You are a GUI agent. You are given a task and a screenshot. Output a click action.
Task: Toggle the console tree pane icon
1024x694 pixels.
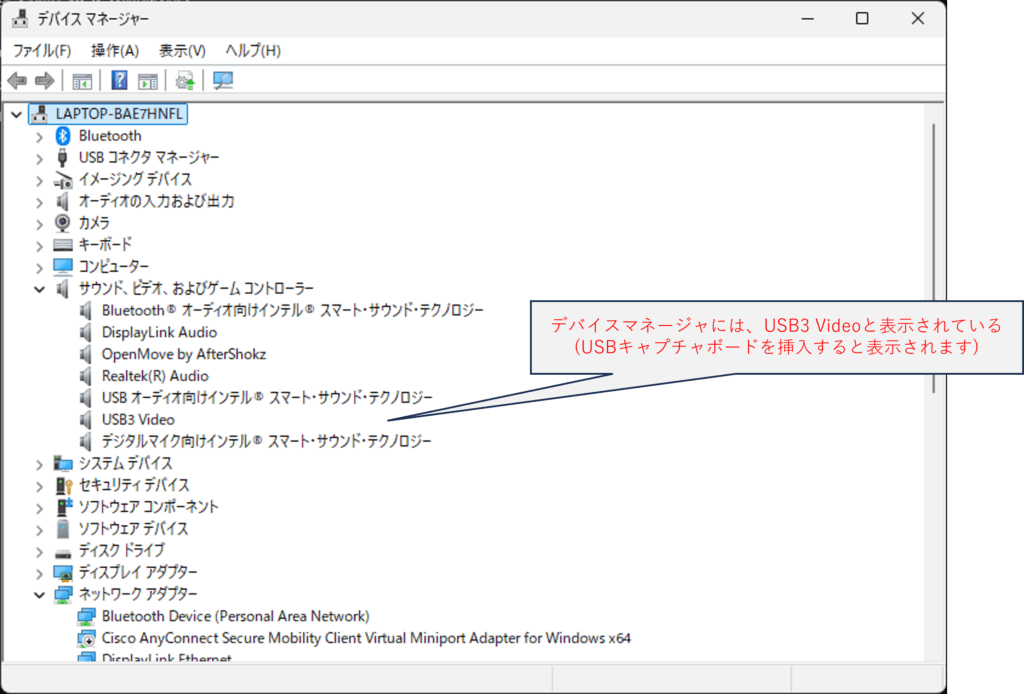point(82,81)
